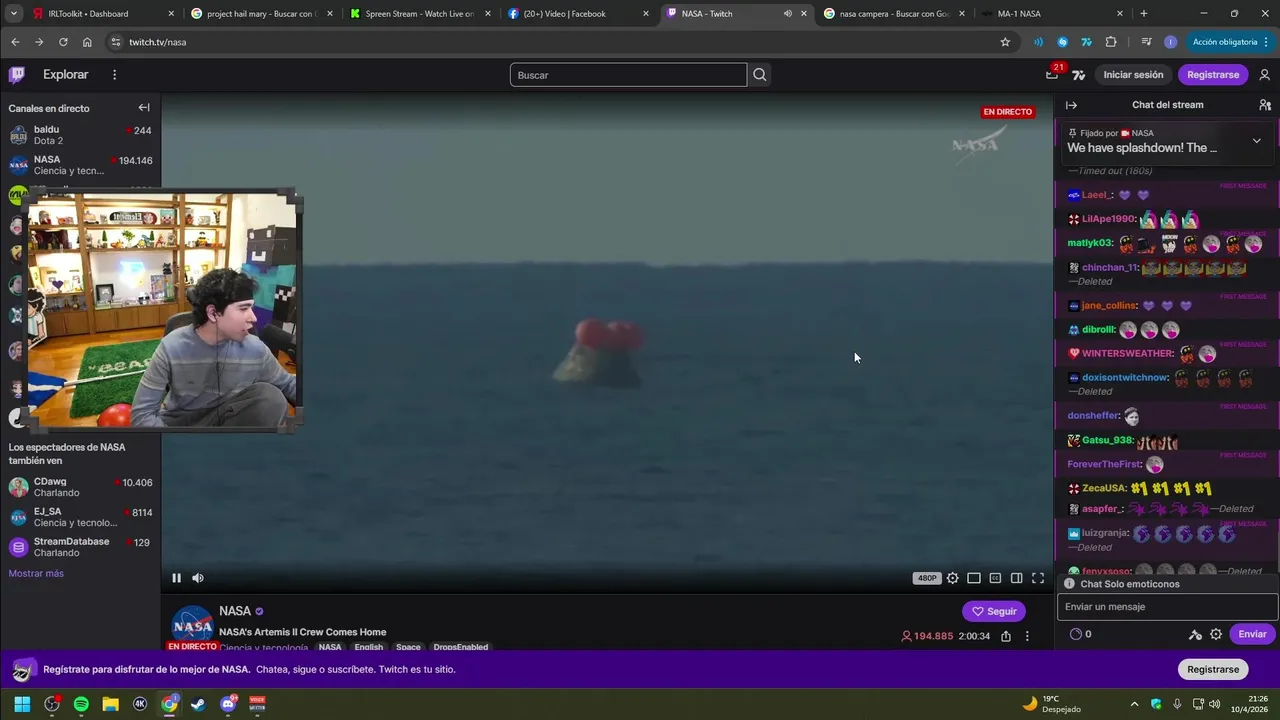Open the video player settings gear
Screen dimensions: 1280x720
[x=952, y=578]
